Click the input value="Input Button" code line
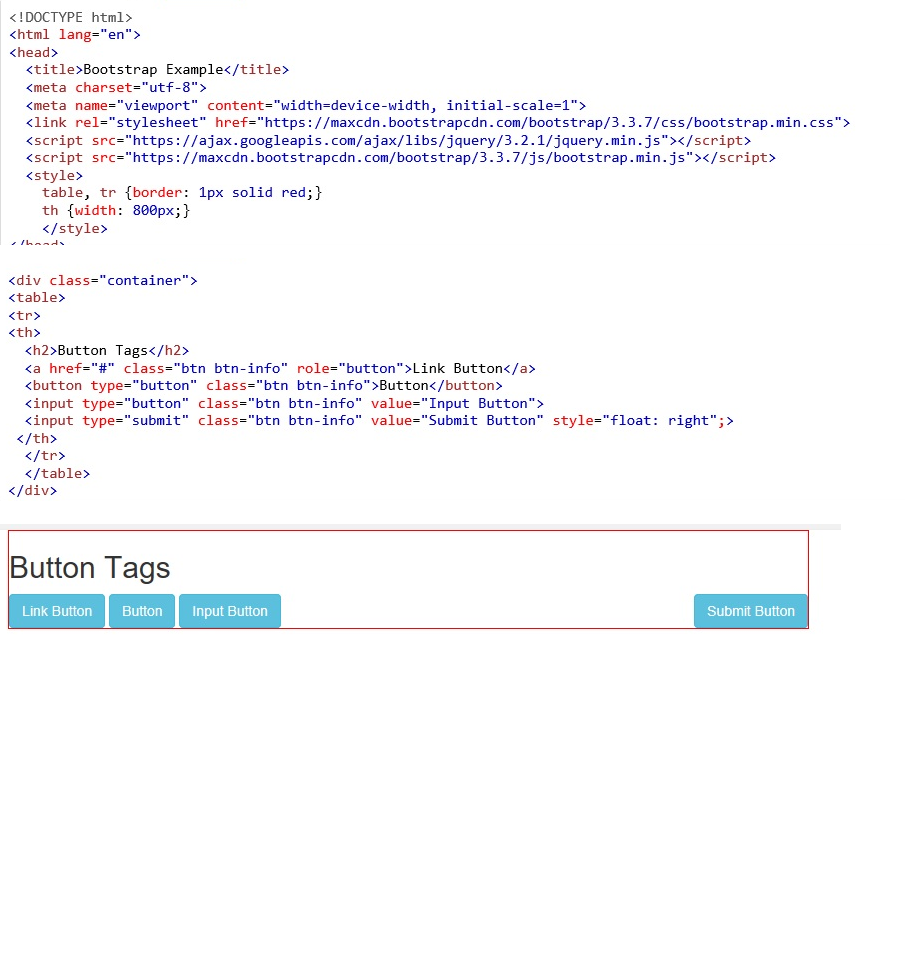 click(x=285, y=403)
